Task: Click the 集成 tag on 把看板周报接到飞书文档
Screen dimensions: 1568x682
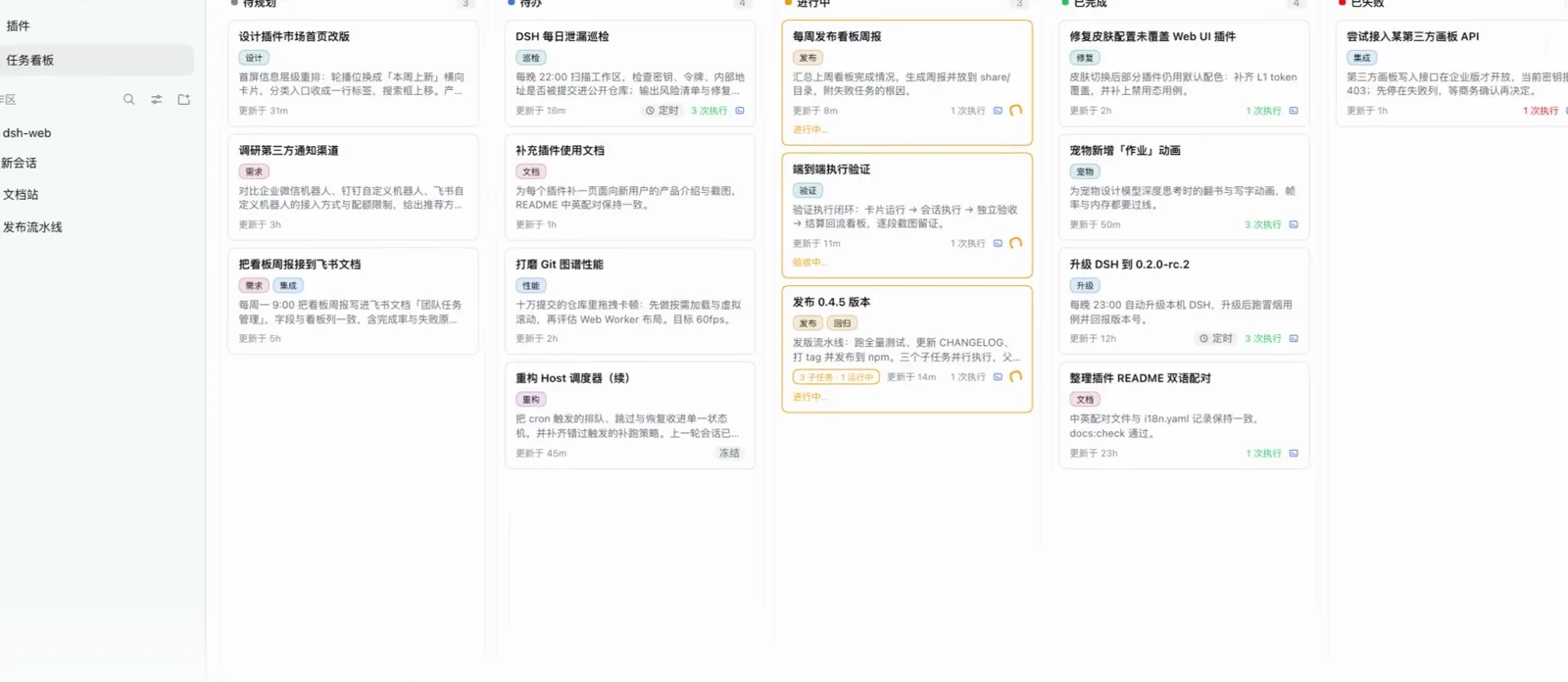Action: point(288,285)
